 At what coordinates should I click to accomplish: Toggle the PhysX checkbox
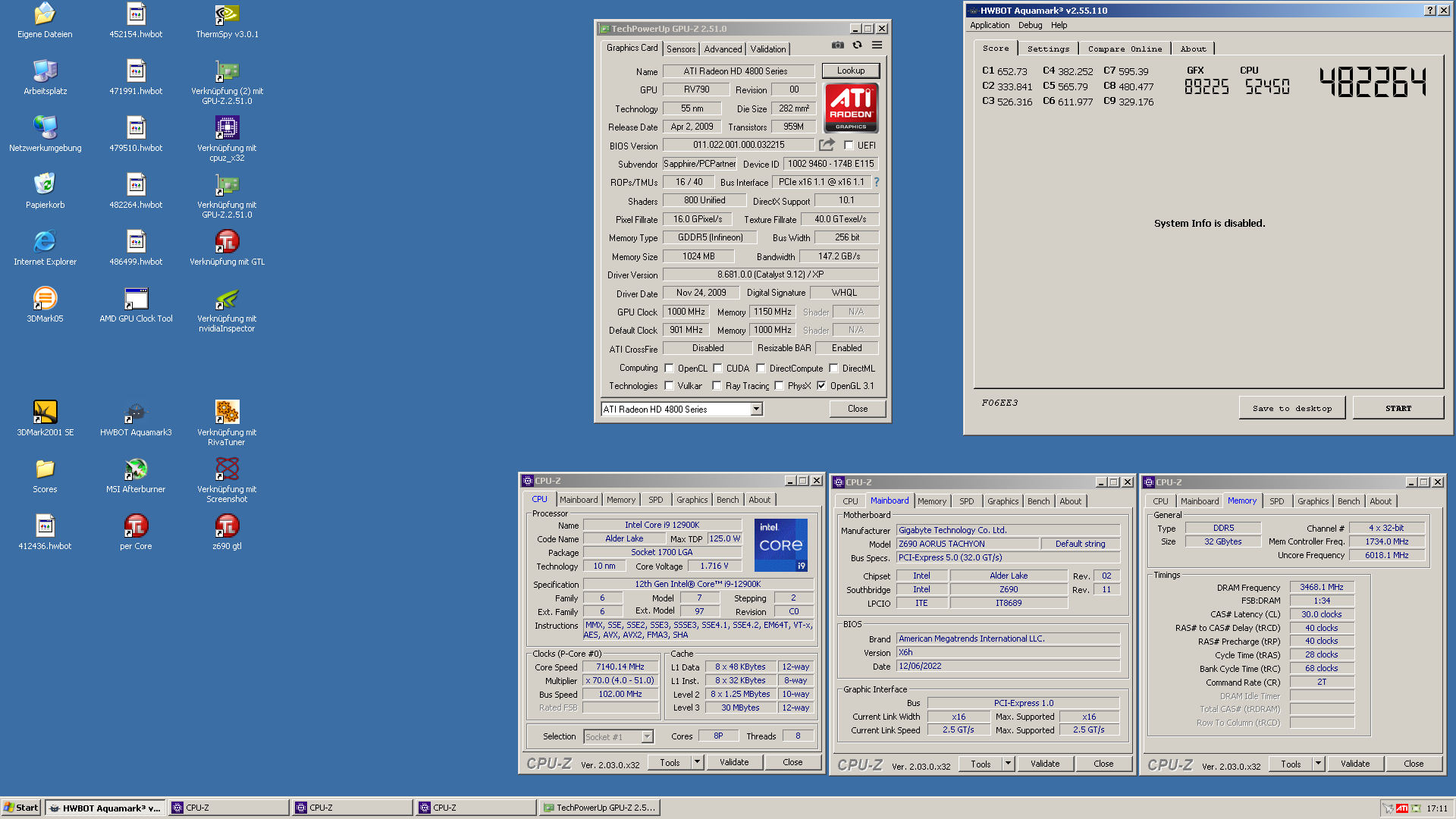779,386
